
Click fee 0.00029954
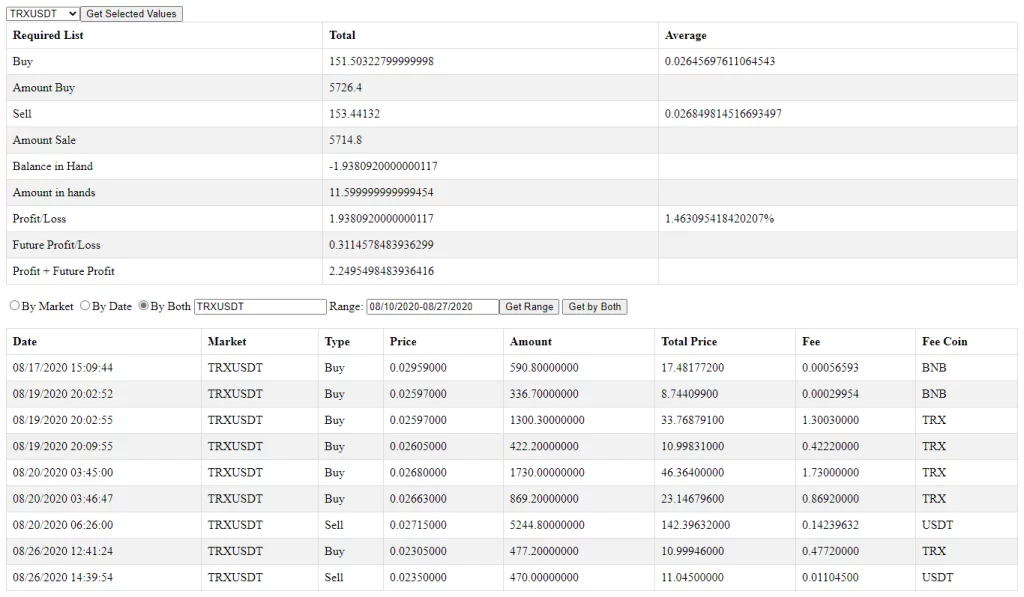(x=830, y=394)
